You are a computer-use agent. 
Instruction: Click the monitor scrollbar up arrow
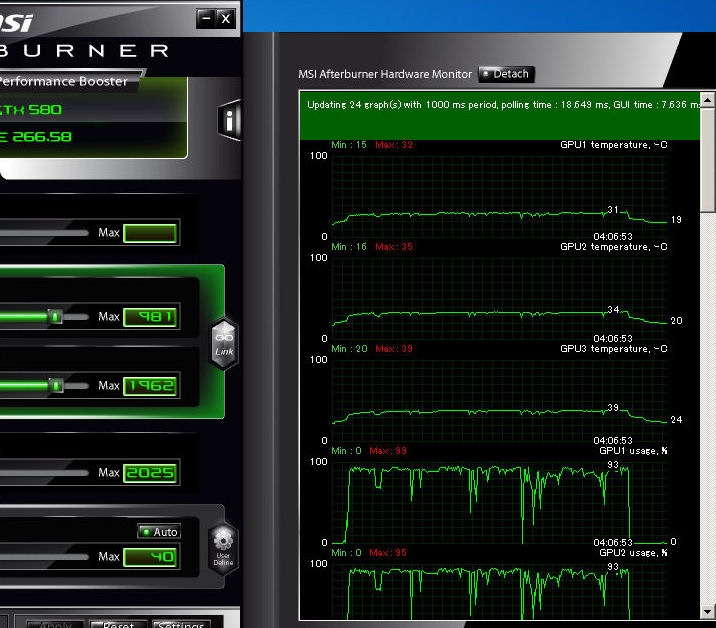click(708, 100)
